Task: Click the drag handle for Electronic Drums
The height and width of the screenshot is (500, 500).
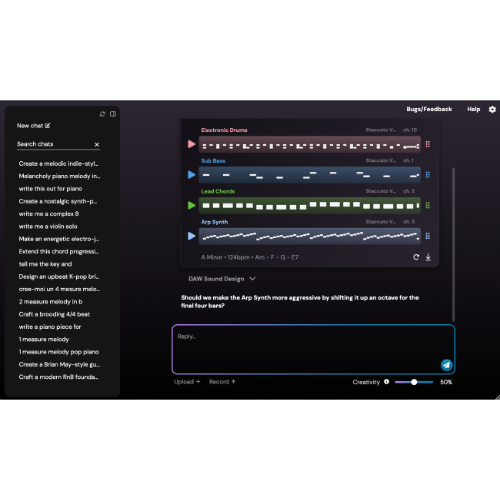Action: click(x=428, y=144)
